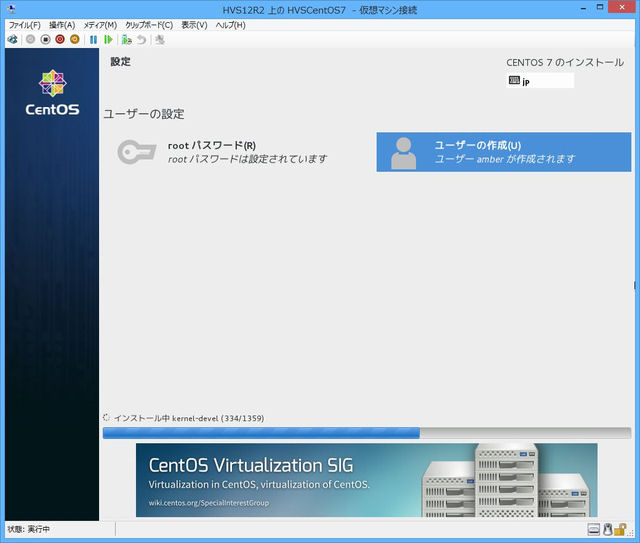The height and width of the screenshot is (543, 640).
Task: Click the orange Save state toolbar icon
Action: tap(75, 40)
